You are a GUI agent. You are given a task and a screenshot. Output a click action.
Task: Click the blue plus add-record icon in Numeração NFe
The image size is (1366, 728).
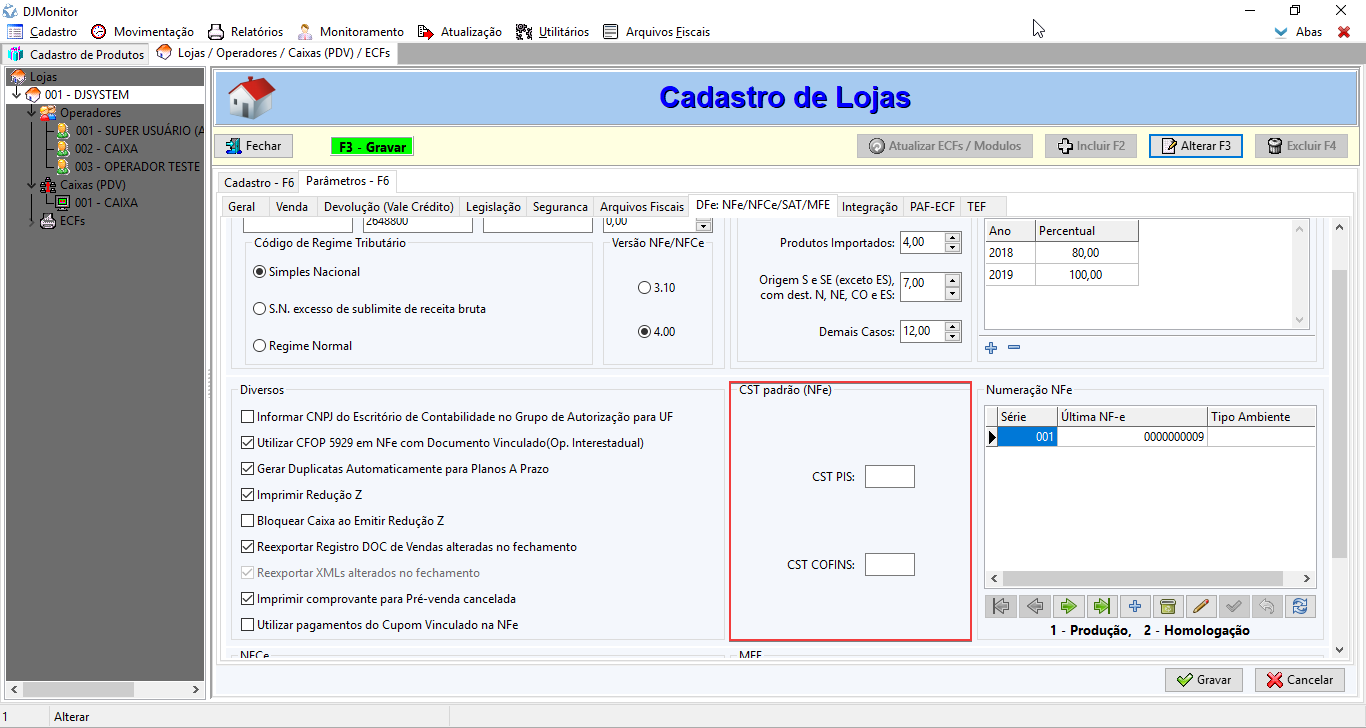click(1134, 606)
